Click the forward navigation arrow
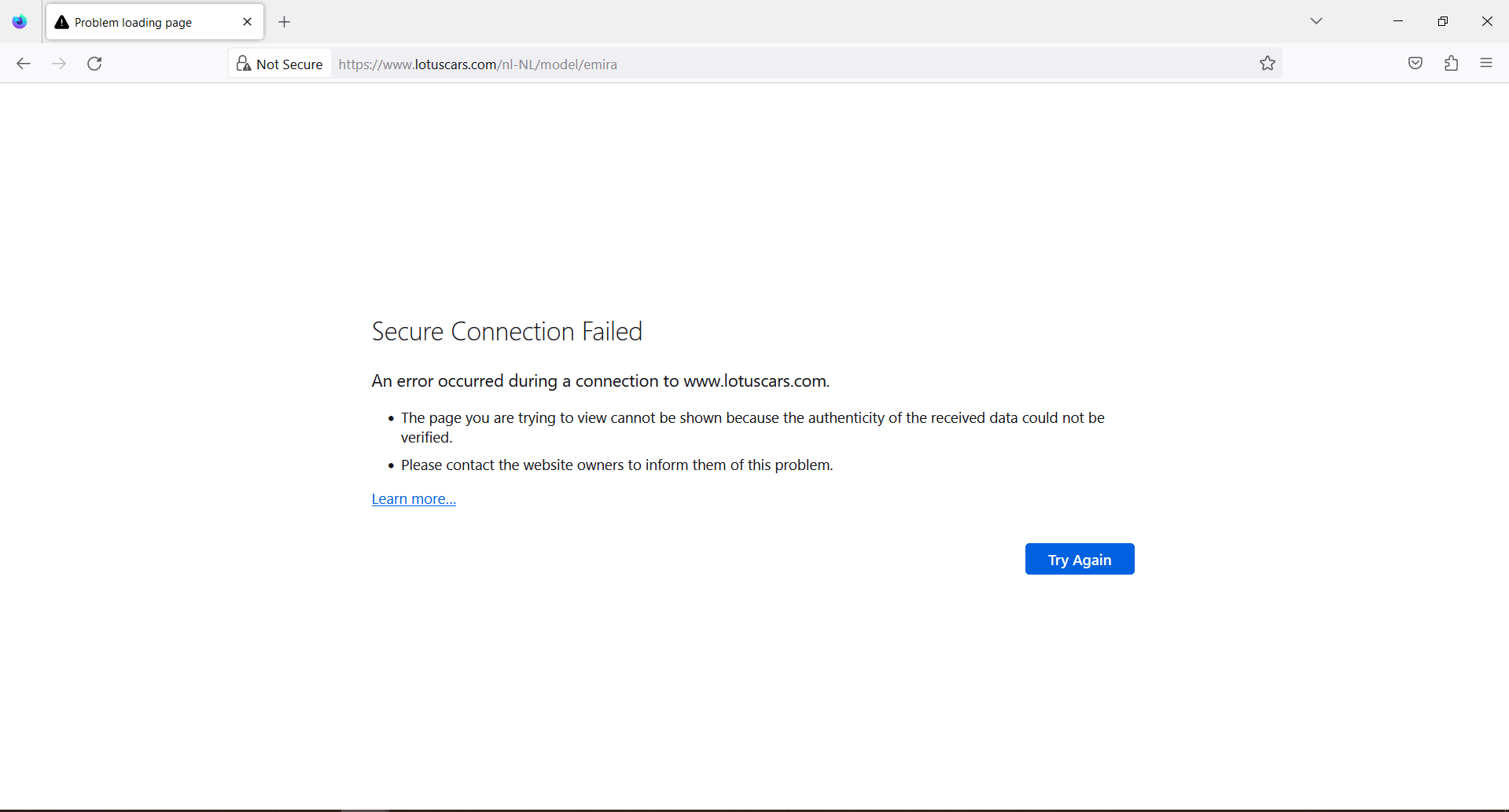The image size is (1509, 812). pos(60,64)
